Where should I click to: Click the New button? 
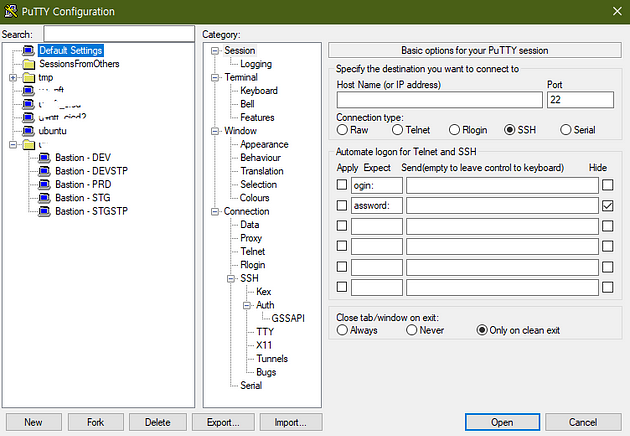coord(33,422)
